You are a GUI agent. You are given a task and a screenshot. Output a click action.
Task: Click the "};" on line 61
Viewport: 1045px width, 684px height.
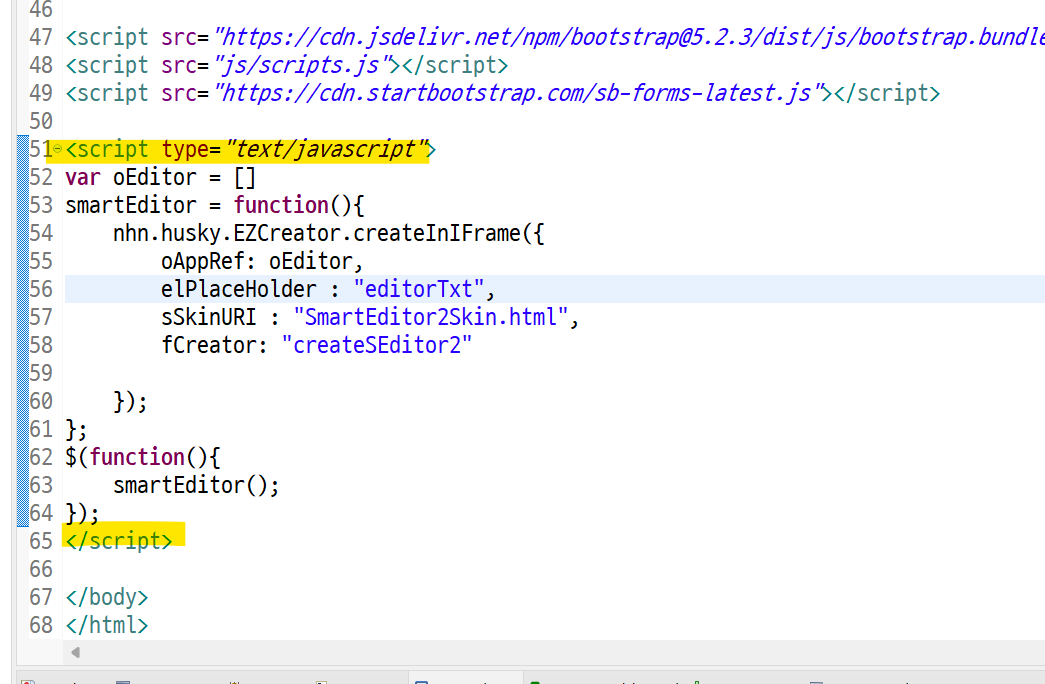click(x=76, y=429)
